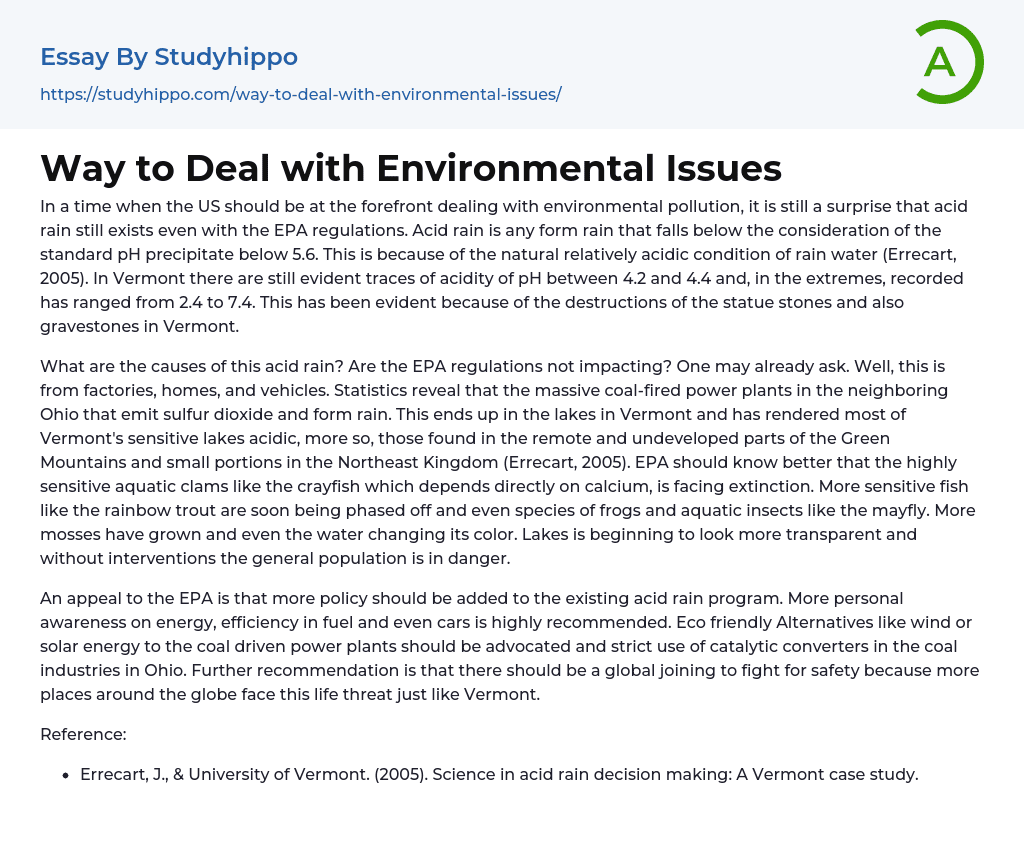The height and width of the screenshot is (843, 1024).
Task: Click the bullet point before the reference entry
Action: click(x=65, y=775)
